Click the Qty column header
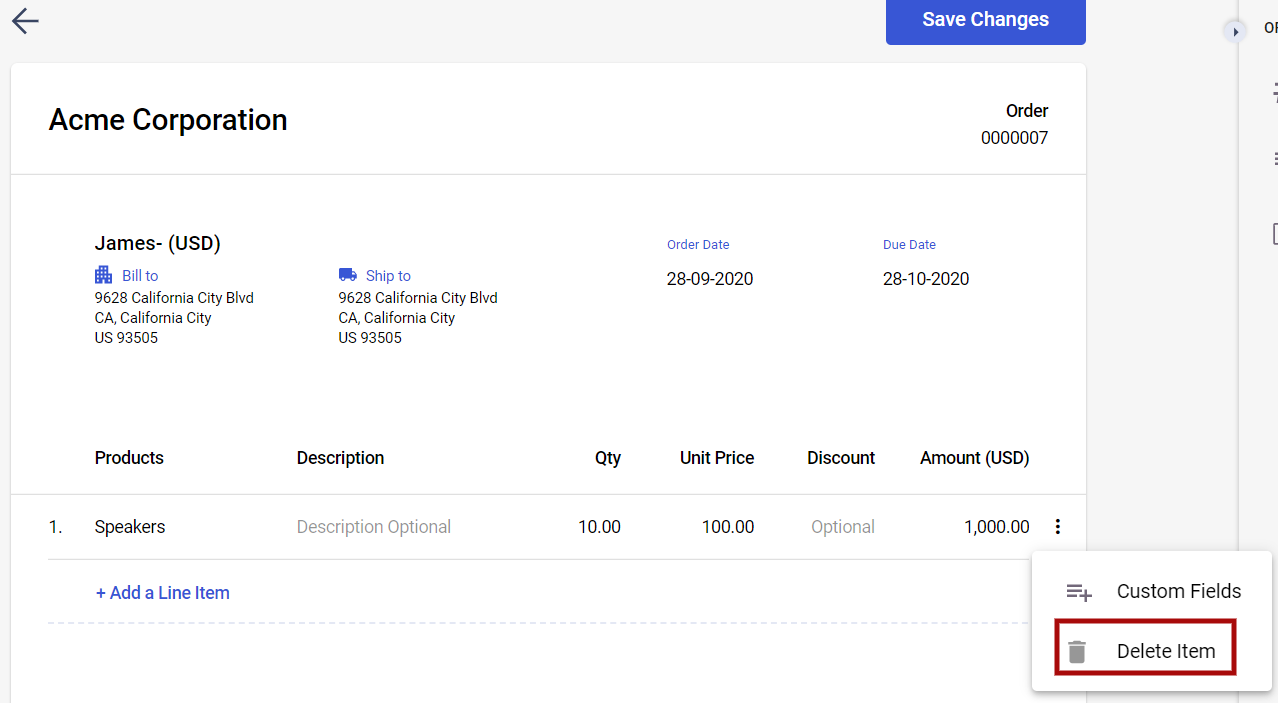 pos(608,458)
